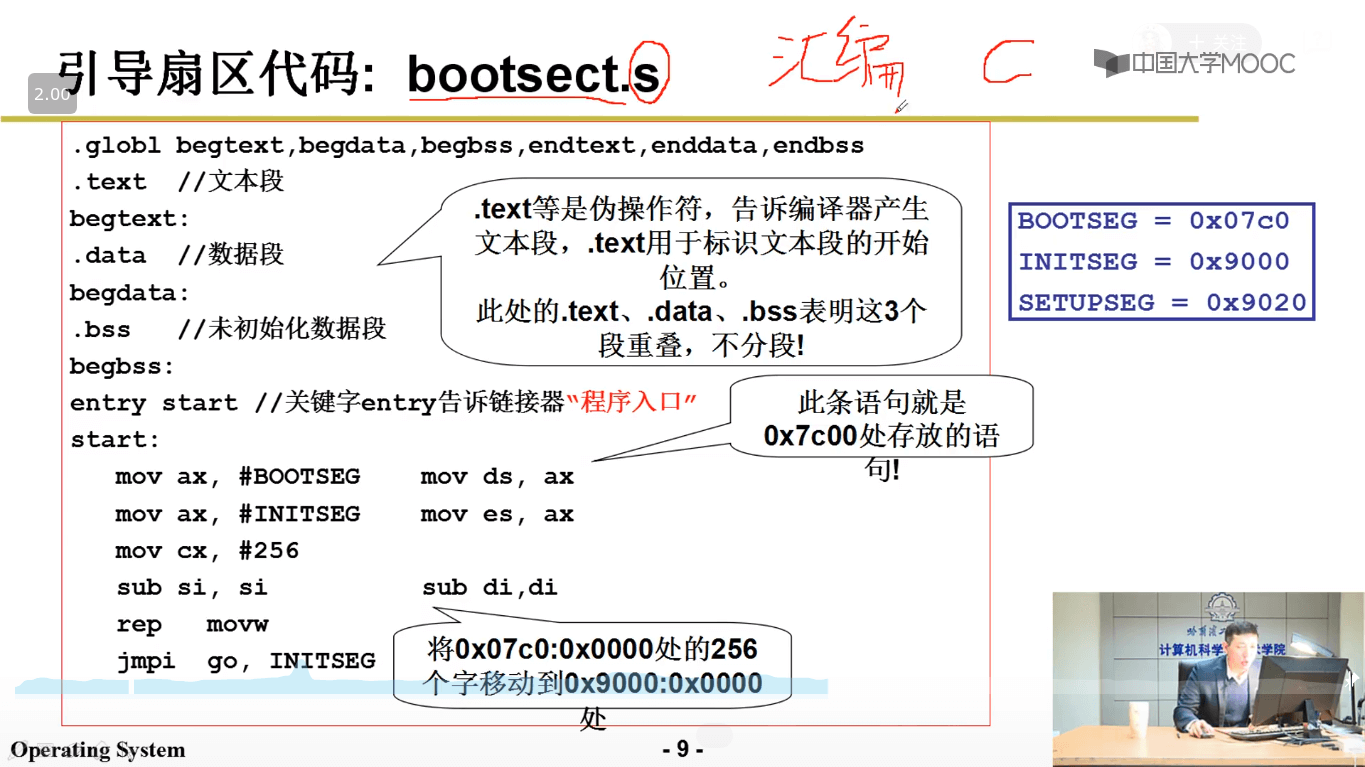Click the instruction mov ax, #BOOTSEG

pyautogui.click(x=238, y=477)
